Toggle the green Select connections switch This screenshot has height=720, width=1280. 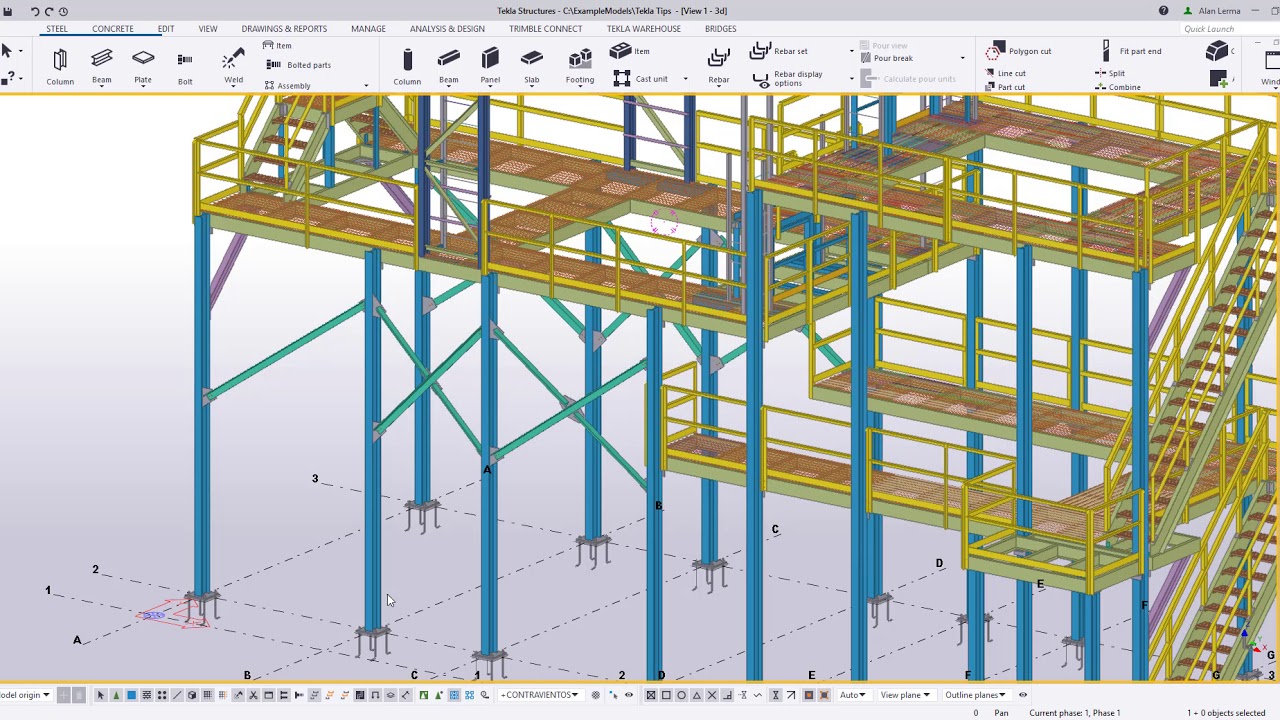tap(116, 695)
